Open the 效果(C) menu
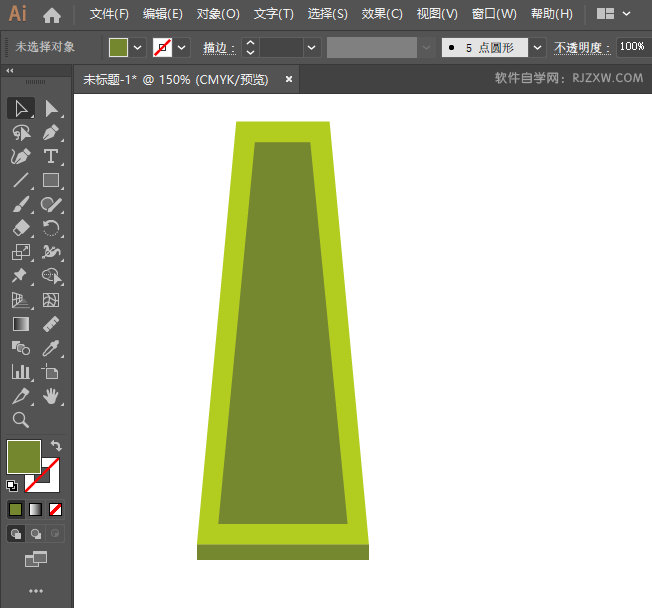This screenshot has width=652, height=608. [x=382, y=14]
